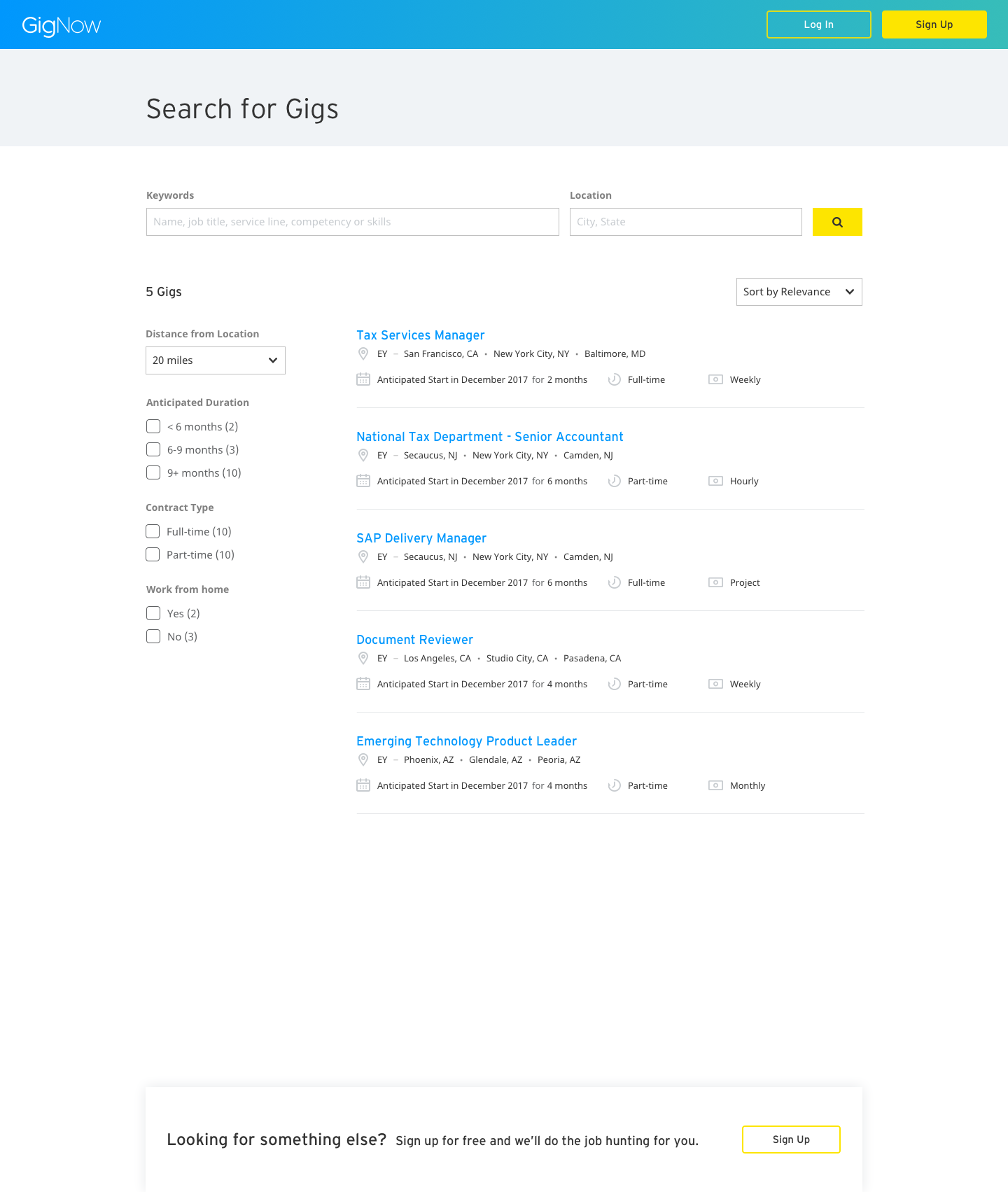The image size is (1008, 1192).
Task: Click calendar icon in Tax Services Manager row
Action: click(363, 379)
